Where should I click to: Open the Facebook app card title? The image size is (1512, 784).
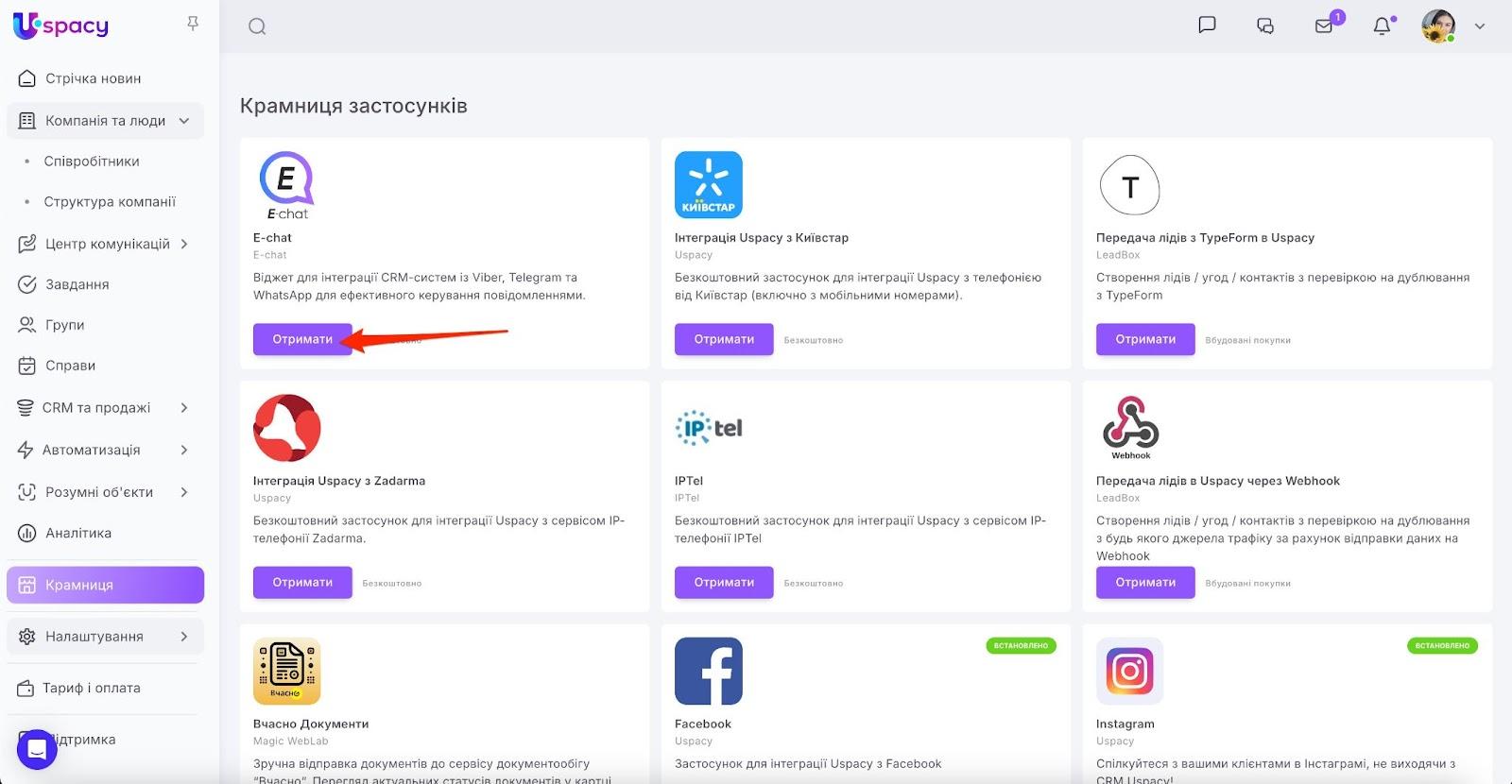pos(703,724)
